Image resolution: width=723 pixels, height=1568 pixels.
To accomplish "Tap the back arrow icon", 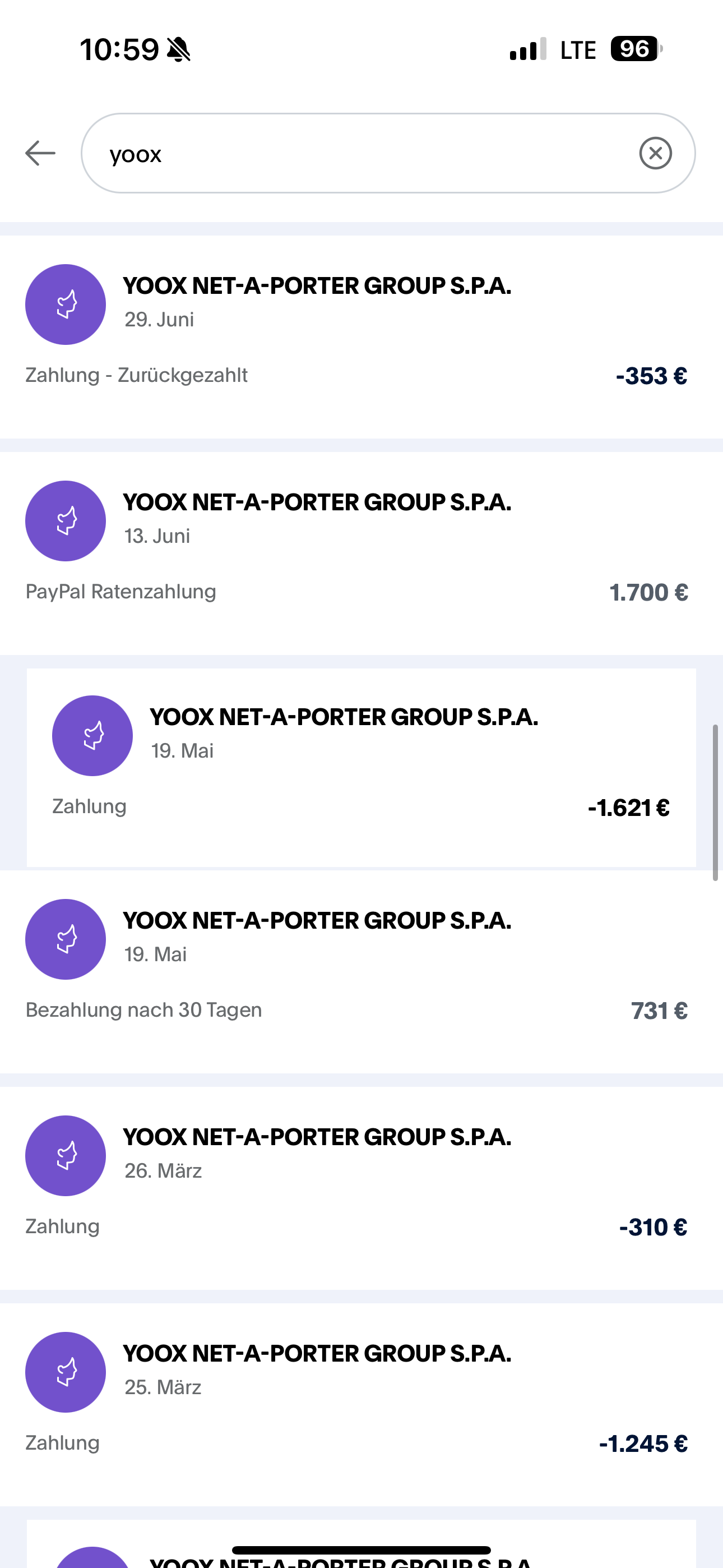I will point(40,153).
